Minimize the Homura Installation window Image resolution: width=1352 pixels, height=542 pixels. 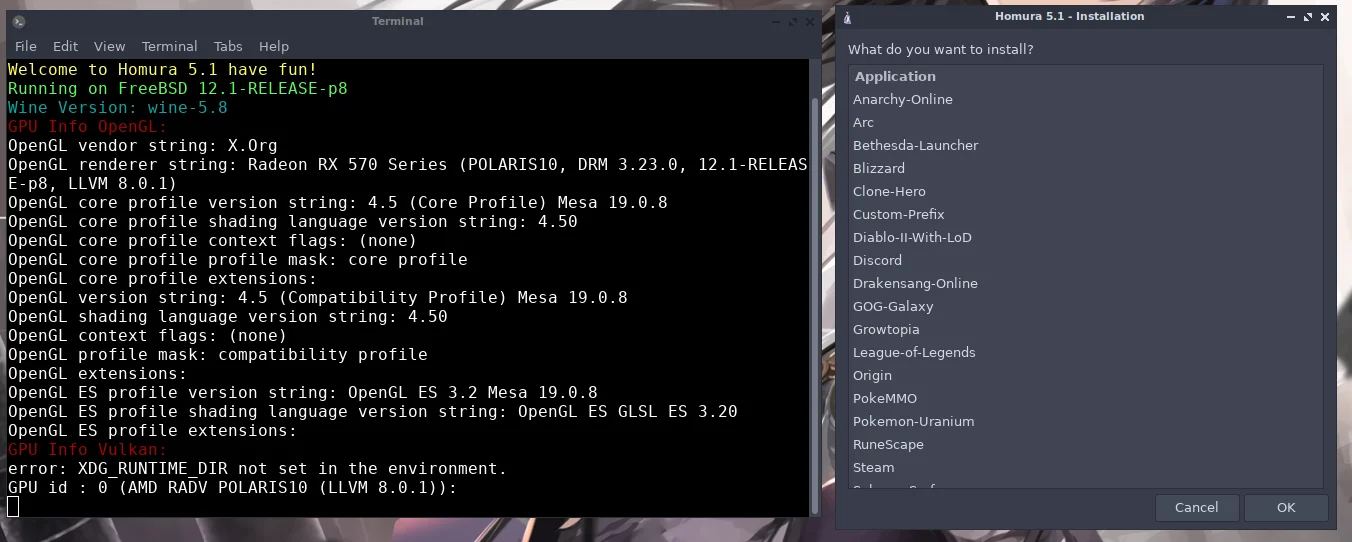point(1293,17)
